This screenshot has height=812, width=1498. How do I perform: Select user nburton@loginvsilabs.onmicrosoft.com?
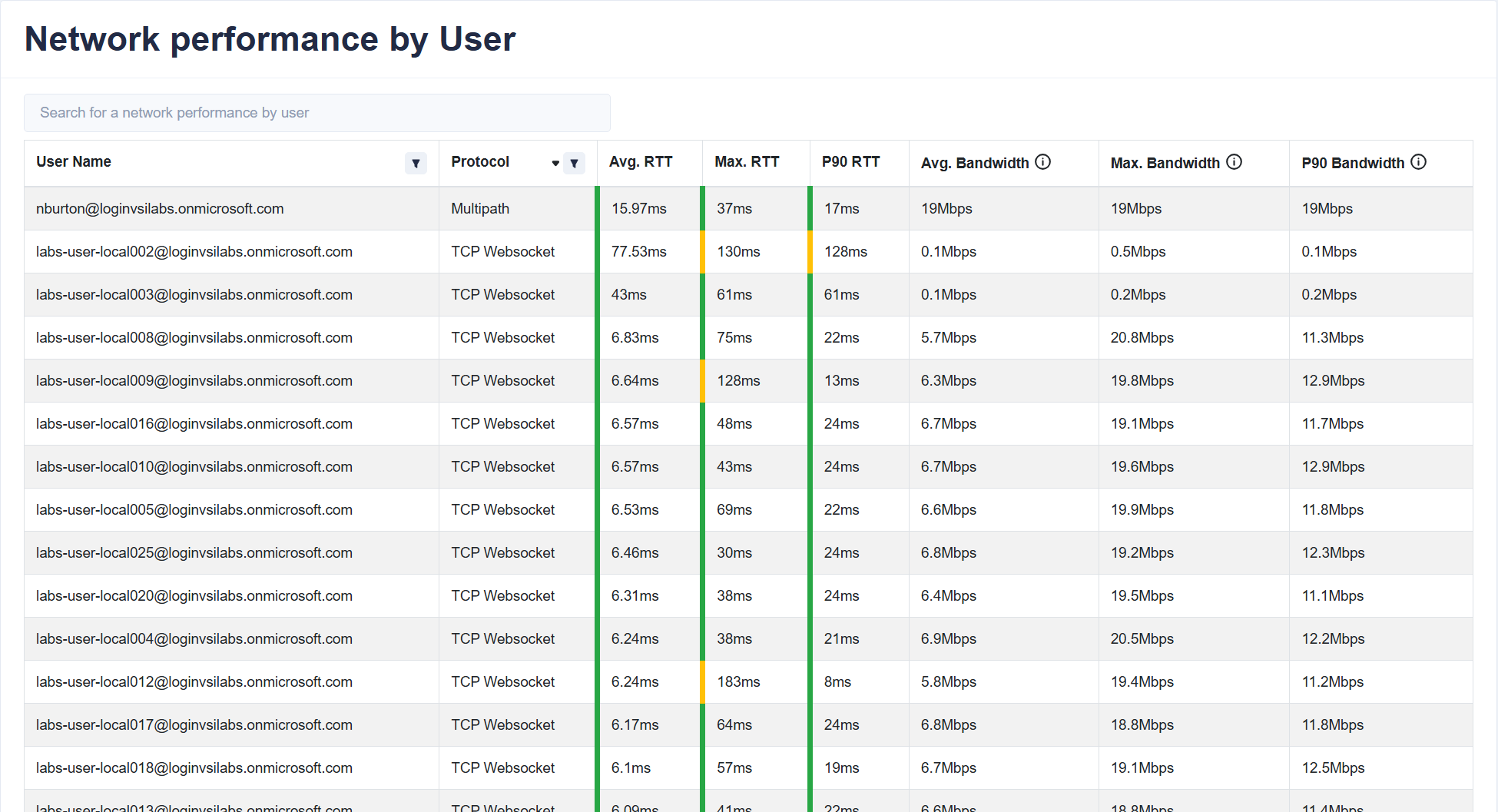coord(160,209)
